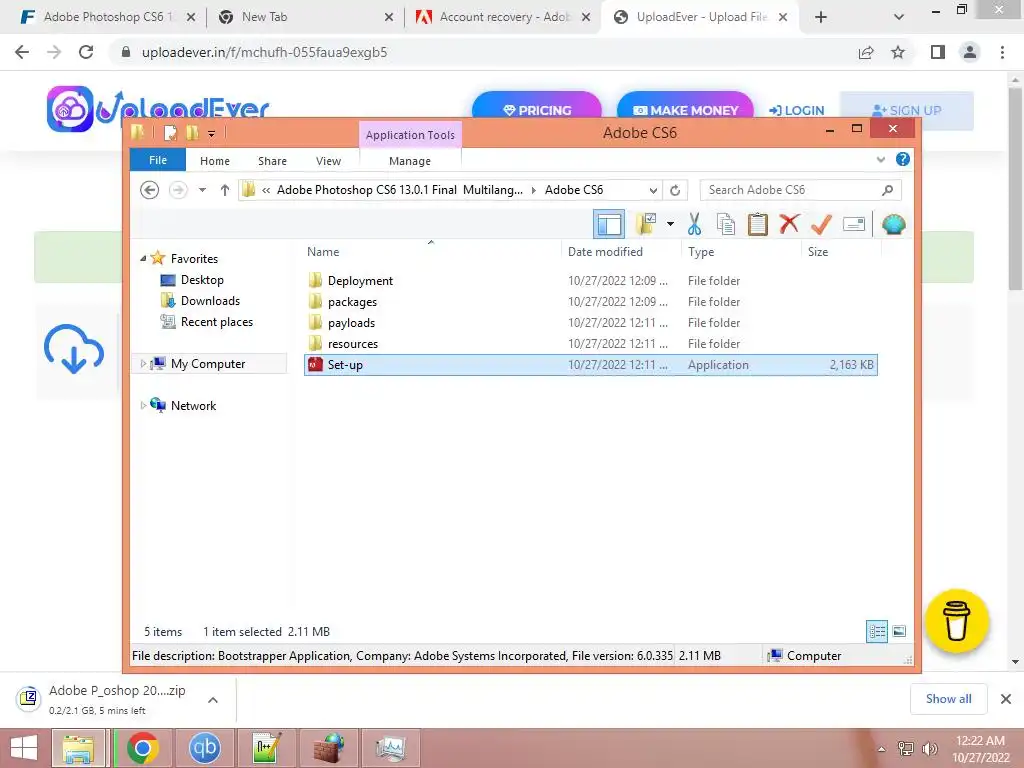Select the Application Tools contextual tab

click(410, 135)
